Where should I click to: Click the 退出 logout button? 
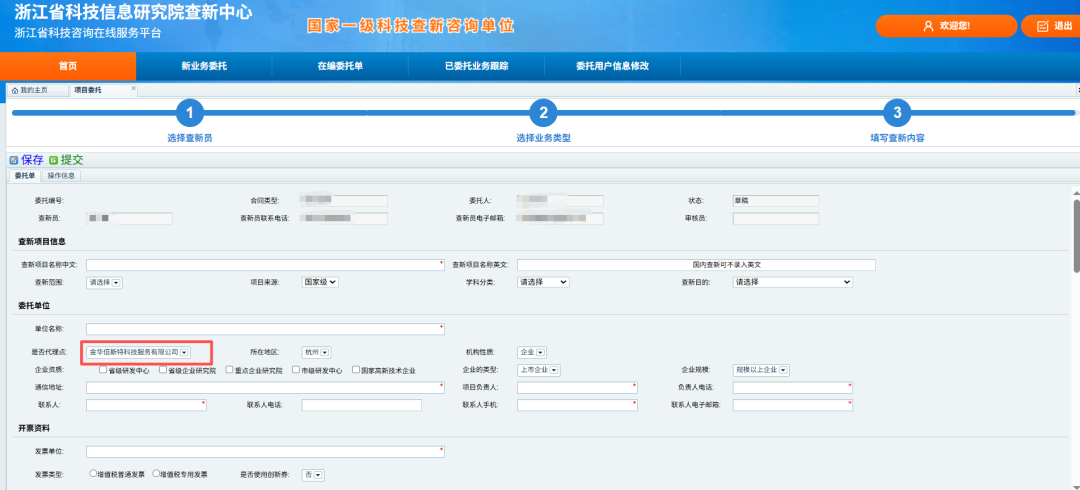click(1050, 26)
